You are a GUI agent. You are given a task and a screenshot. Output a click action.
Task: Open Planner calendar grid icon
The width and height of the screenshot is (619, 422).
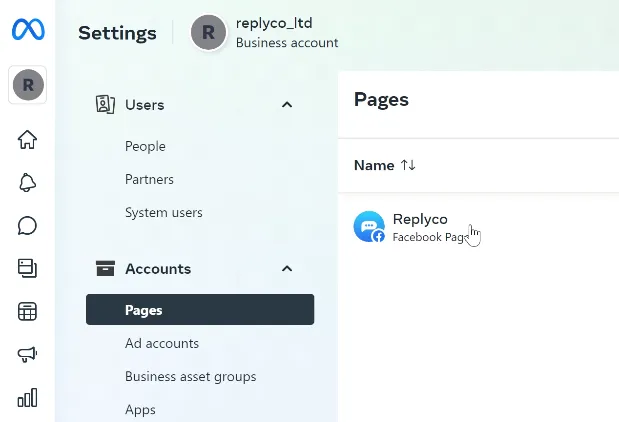coord(27,311)
